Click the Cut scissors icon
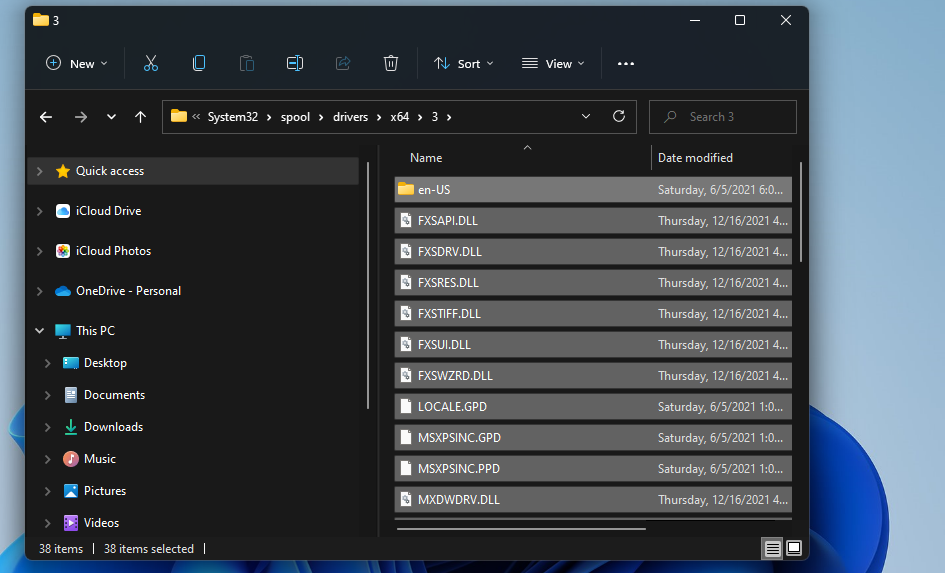 click(x=151, y=63)
